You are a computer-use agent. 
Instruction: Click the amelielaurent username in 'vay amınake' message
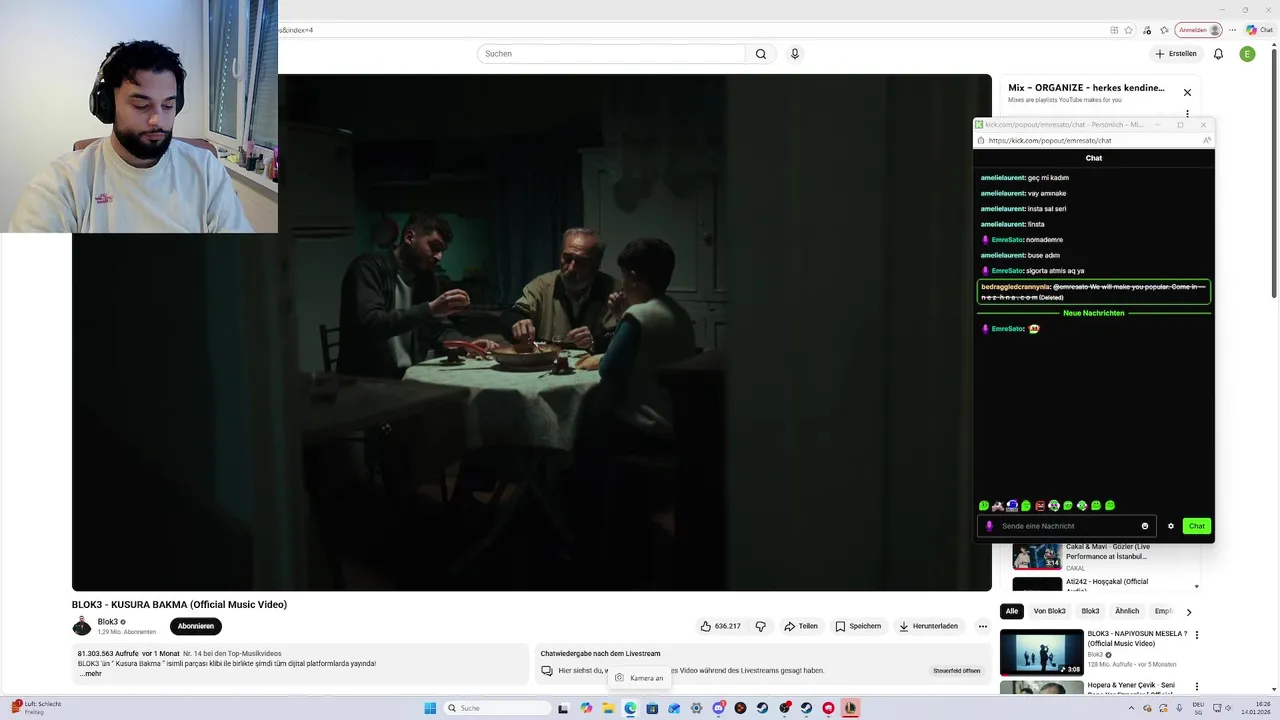point(1003,193)
